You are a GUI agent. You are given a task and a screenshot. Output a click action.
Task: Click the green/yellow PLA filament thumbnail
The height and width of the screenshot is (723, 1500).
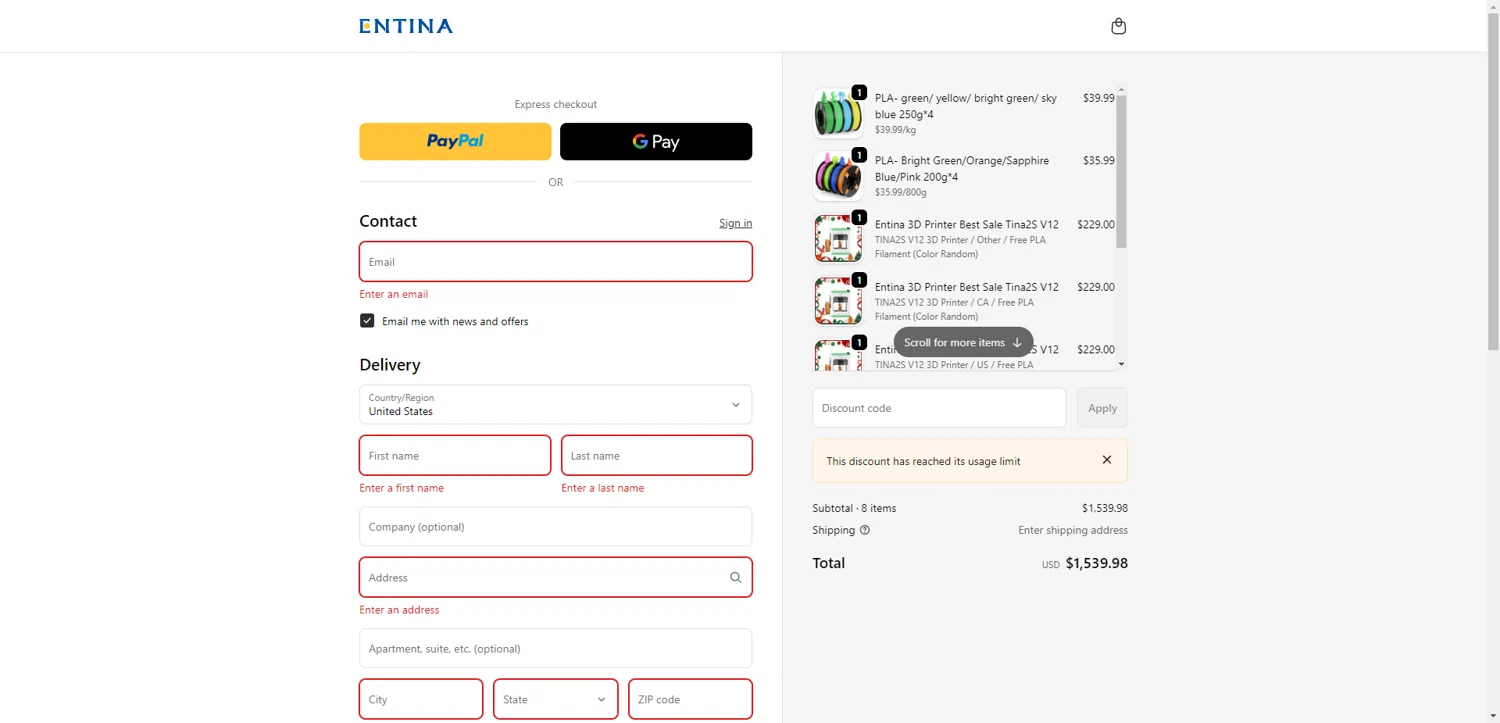tap(838, 113)
